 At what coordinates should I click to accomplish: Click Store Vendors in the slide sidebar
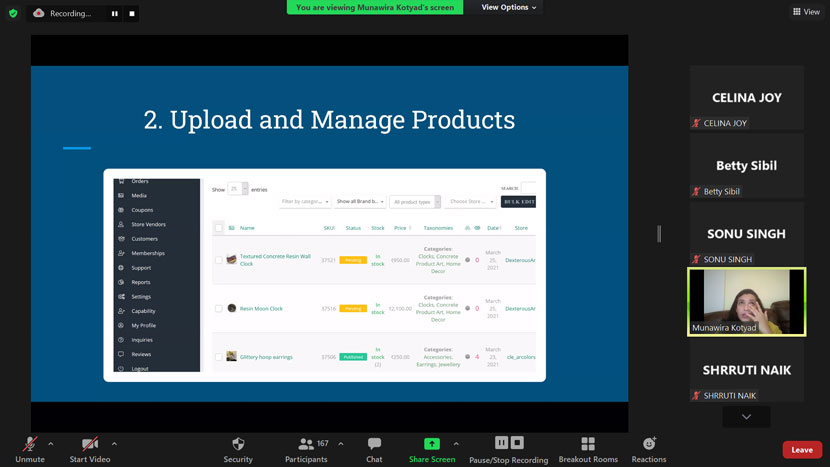pyautogui.click(x=148, y=224)
